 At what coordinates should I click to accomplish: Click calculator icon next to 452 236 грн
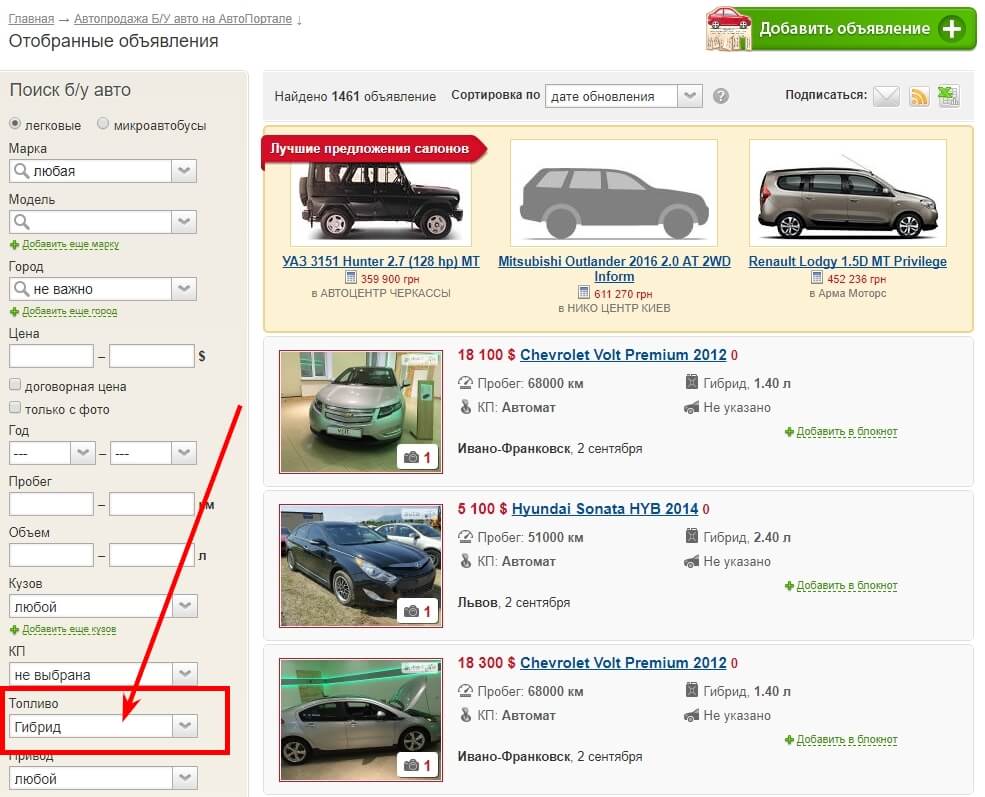817,278
